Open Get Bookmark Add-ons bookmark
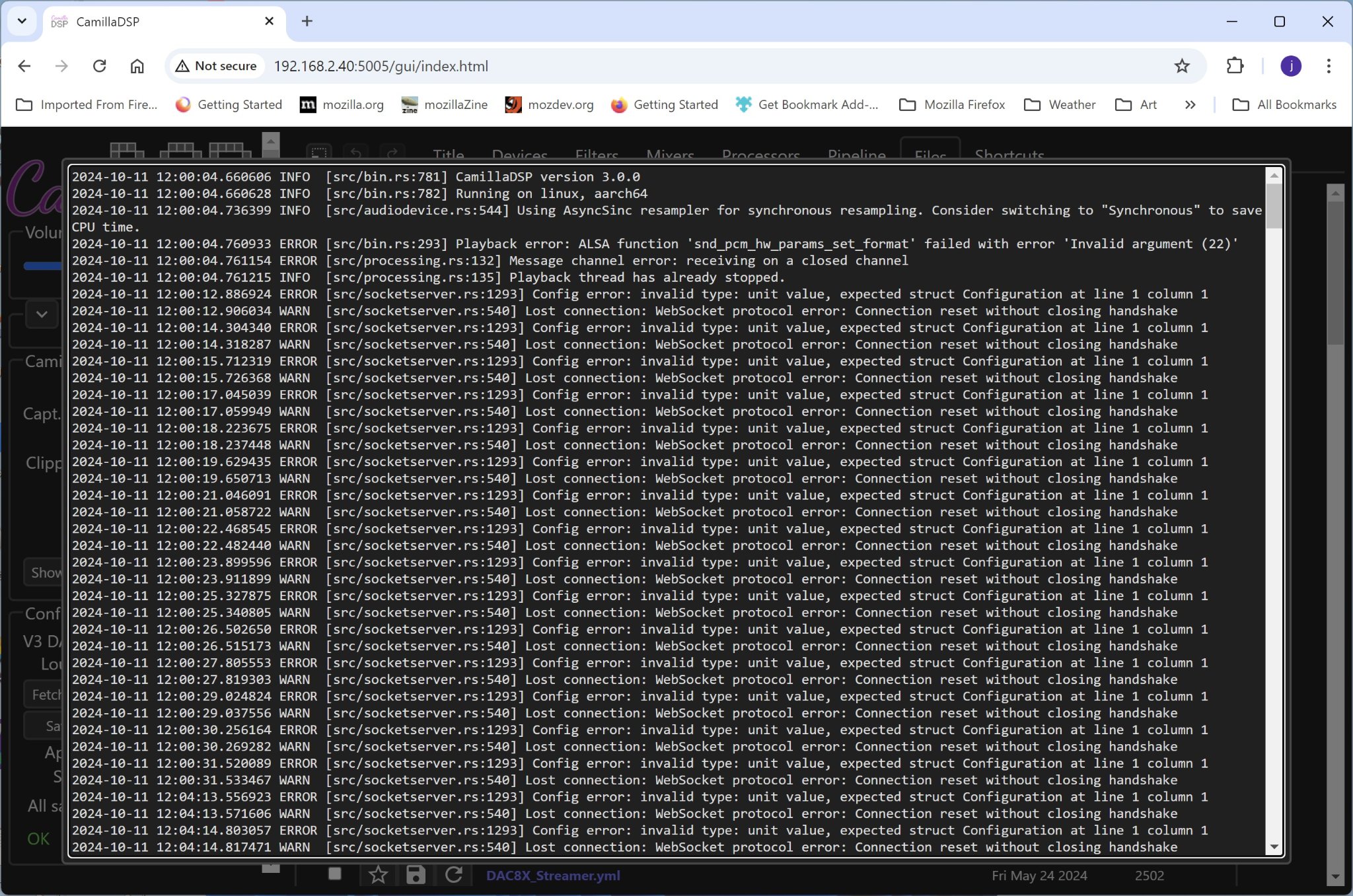 click(x=807, y=104)
